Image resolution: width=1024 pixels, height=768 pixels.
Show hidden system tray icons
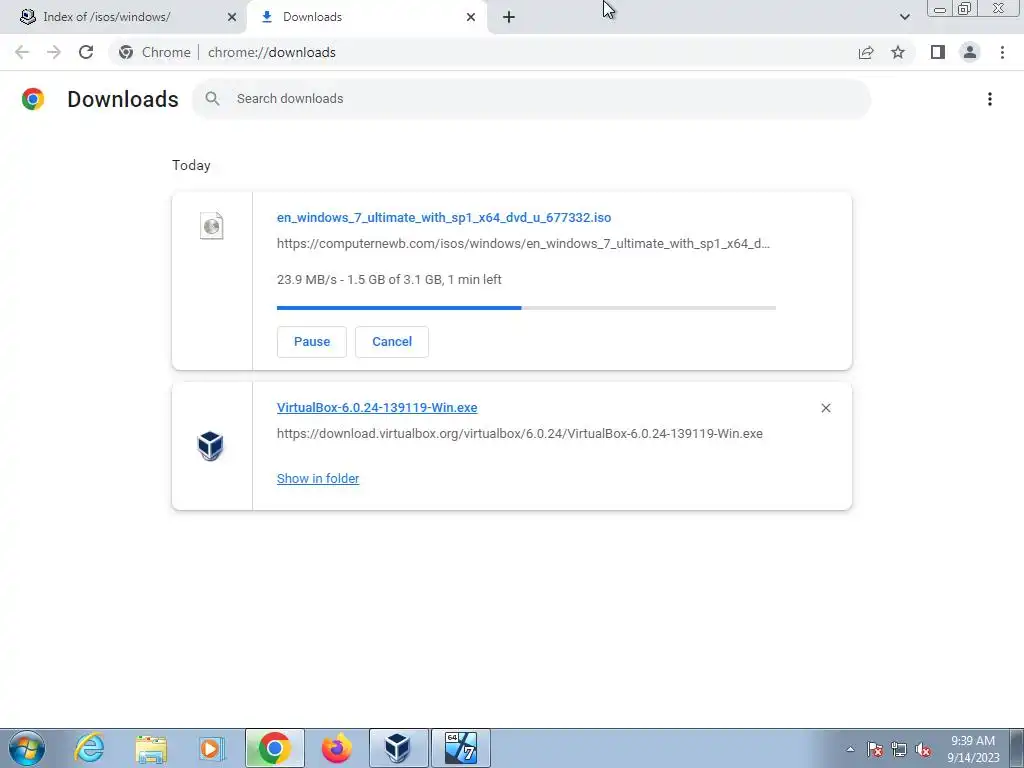tap(850, 749)
